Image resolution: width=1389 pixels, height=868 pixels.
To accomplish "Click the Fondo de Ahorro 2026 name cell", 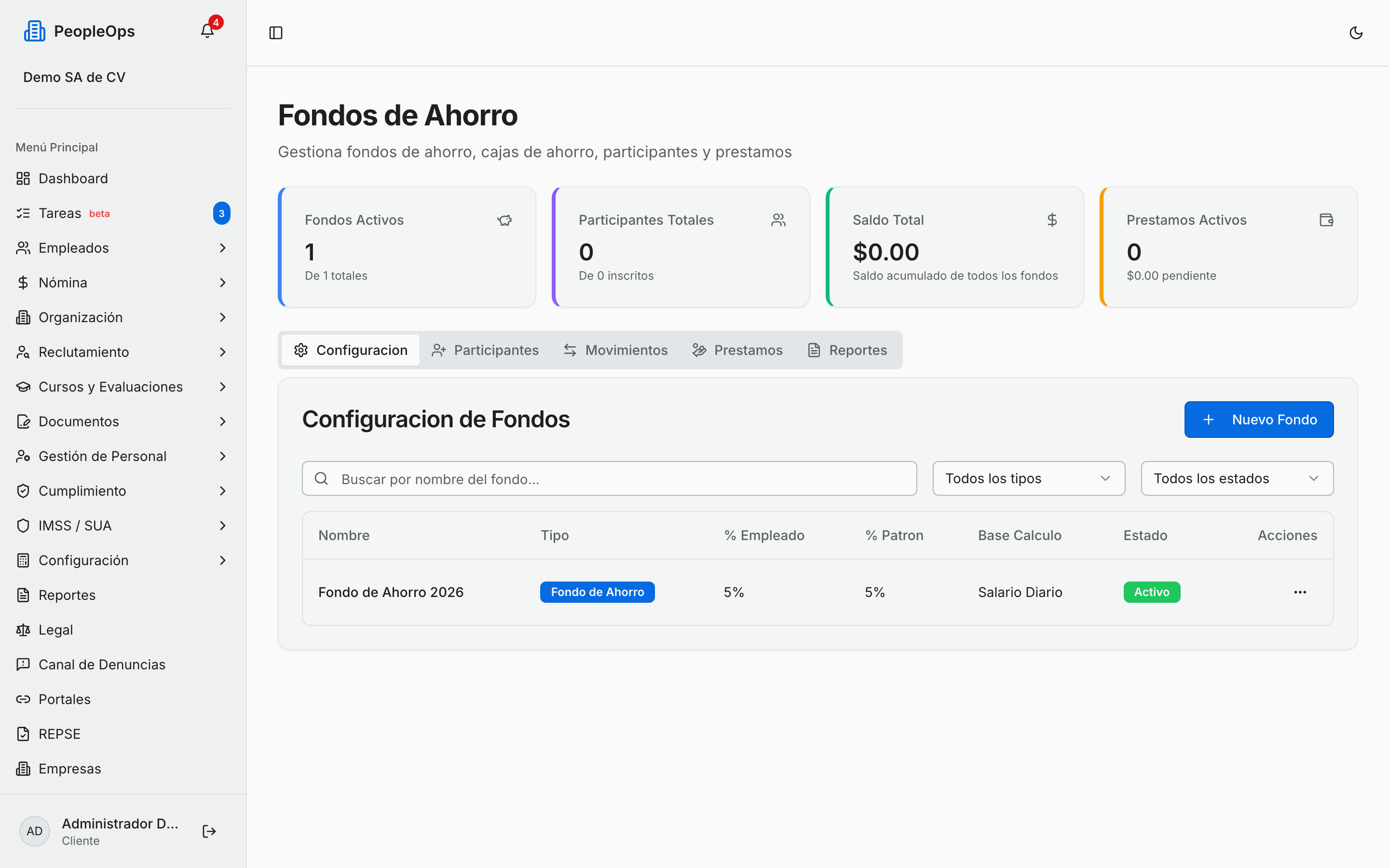I will 391,592.
